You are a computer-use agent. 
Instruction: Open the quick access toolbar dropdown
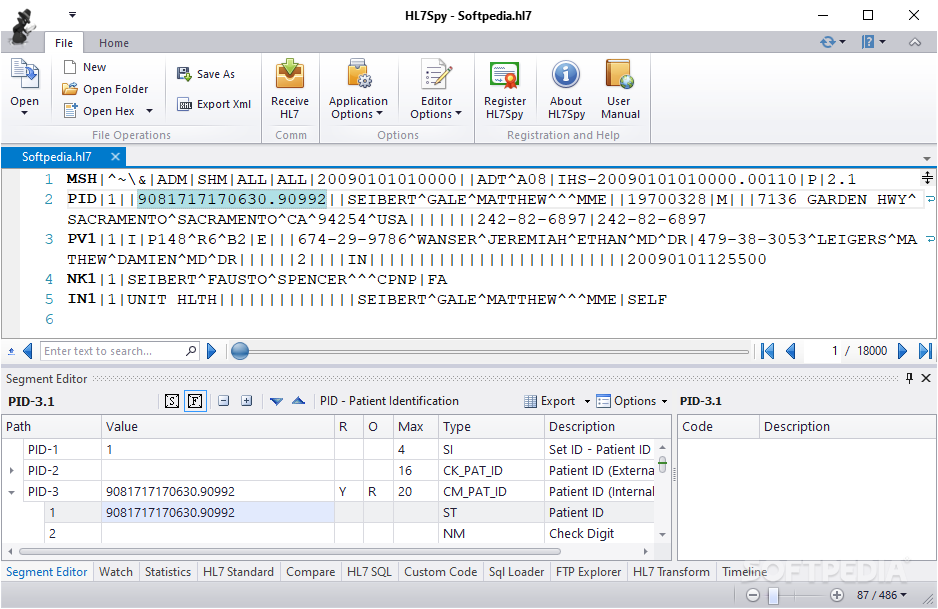(72, 14)
